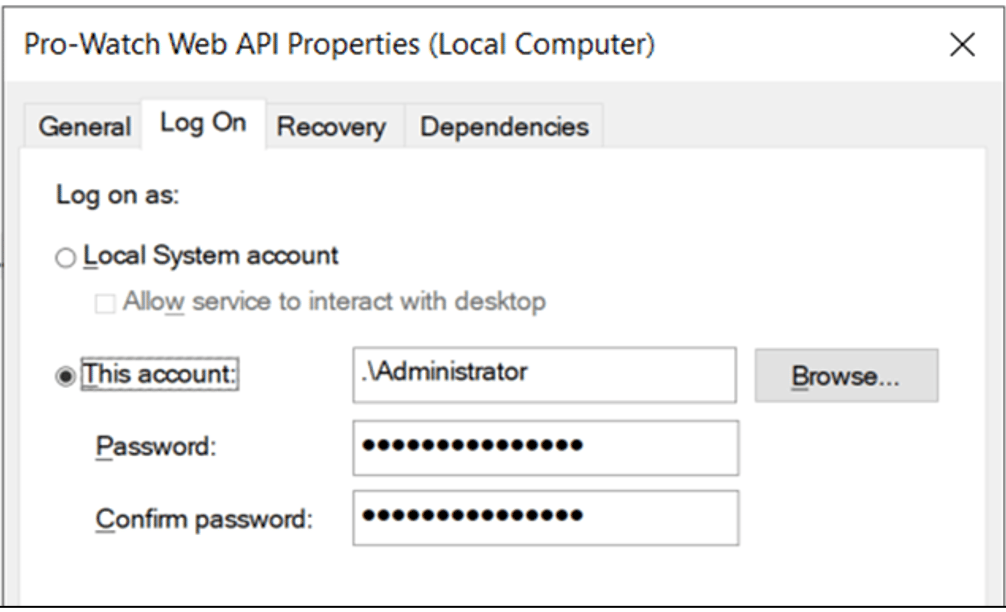Screen dimensions: 1006x612
Task: Focus the Confirm password field
Action: [545, 518]
